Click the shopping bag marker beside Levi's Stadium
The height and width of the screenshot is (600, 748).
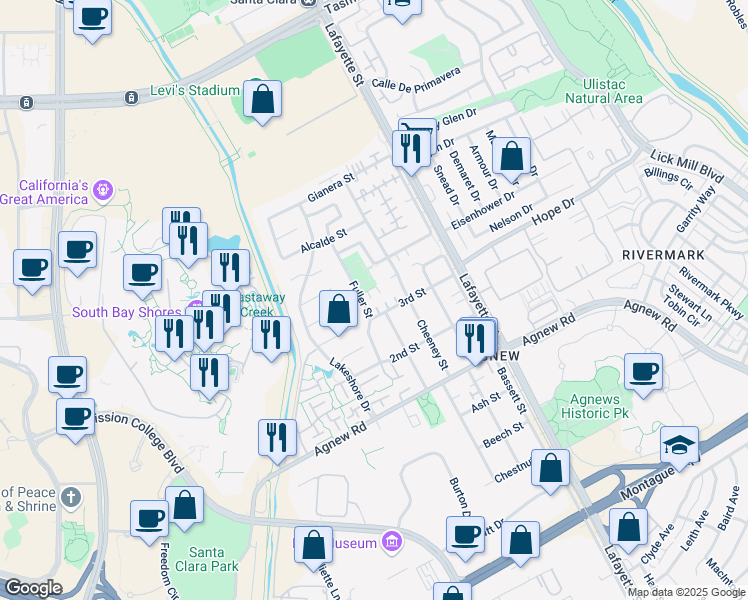point(262,99)
